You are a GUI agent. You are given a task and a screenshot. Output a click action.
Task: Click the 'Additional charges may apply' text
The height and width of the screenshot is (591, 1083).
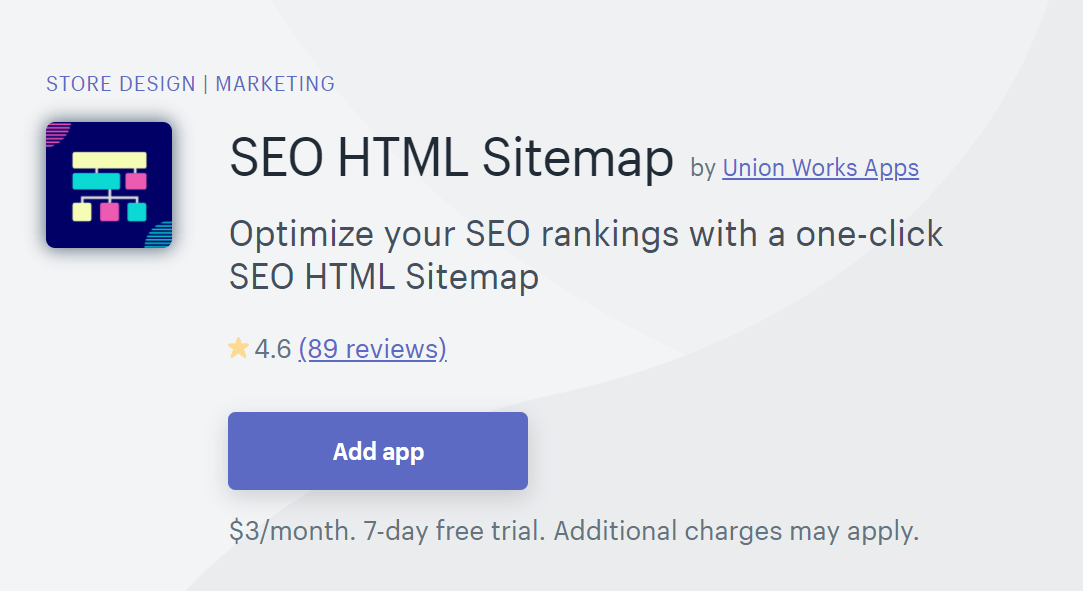coord(736,531)
